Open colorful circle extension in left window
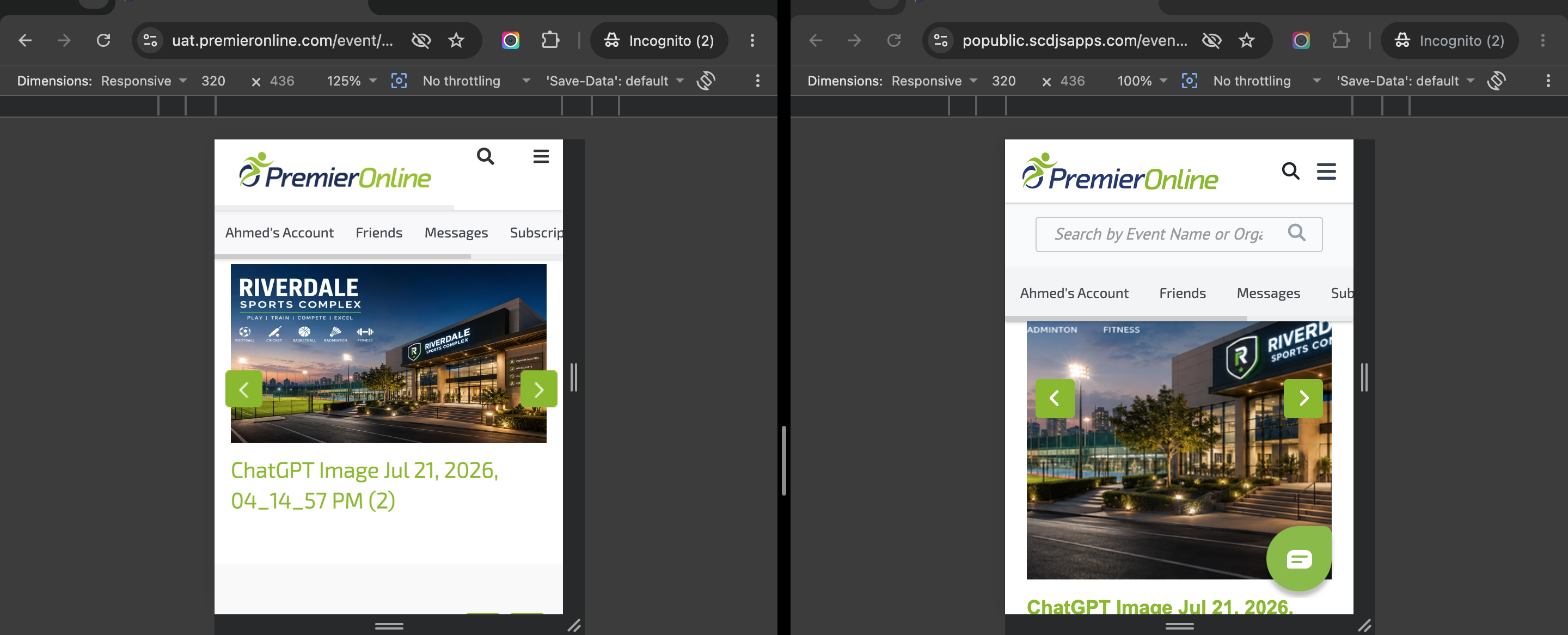 511,40
